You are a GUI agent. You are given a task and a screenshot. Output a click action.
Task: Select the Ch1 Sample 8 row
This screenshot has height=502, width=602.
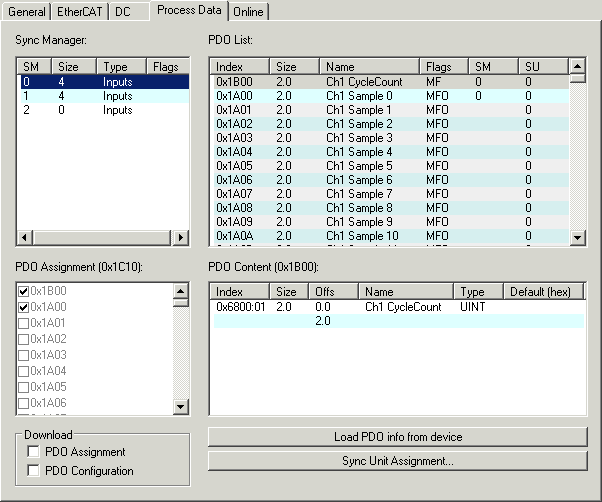(391, 208)
